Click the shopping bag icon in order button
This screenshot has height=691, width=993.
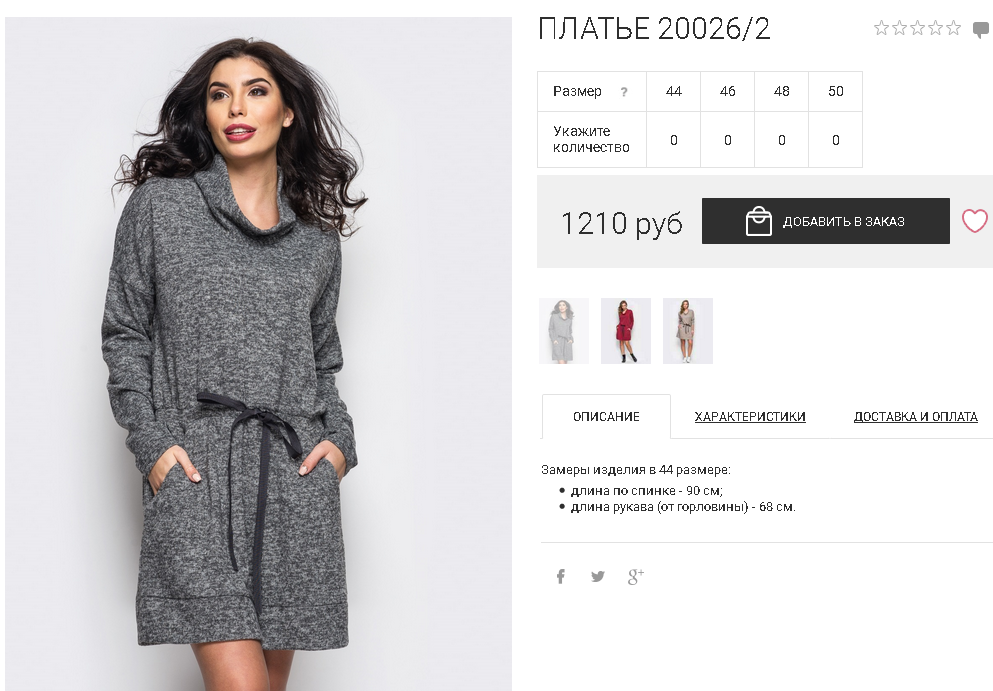click(x=758, y=221)
